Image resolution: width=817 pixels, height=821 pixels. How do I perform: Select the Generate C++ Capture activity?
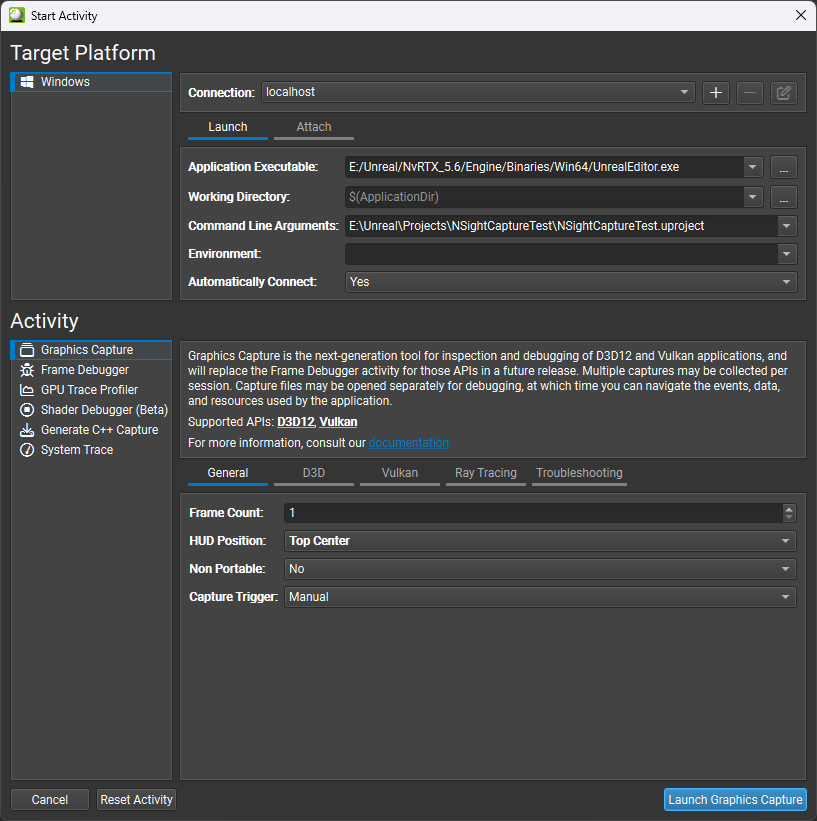point(91,430)
